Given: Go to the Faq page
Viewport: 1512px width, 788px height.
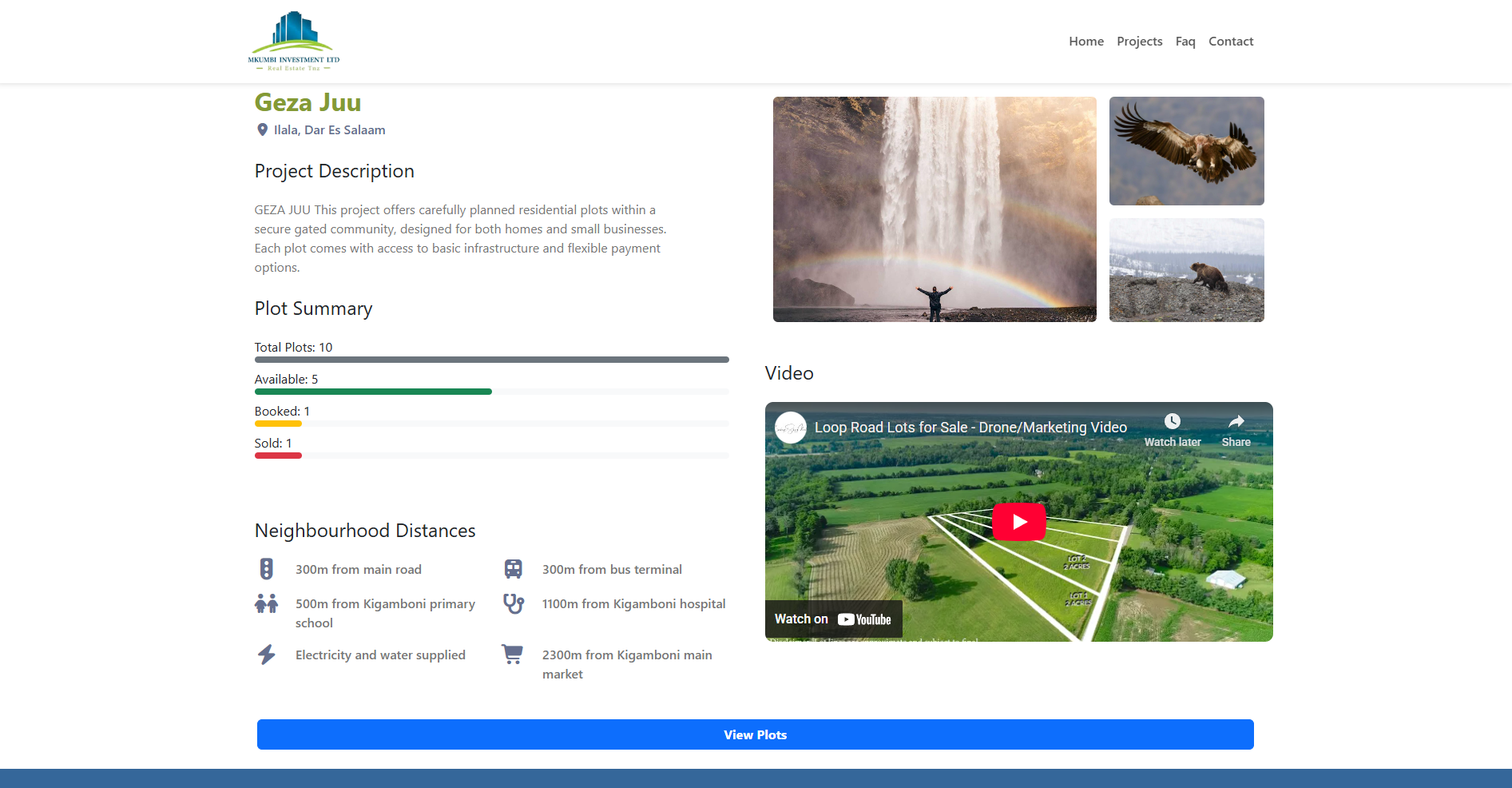Looking at the screenshot, I should [1185, 41].
